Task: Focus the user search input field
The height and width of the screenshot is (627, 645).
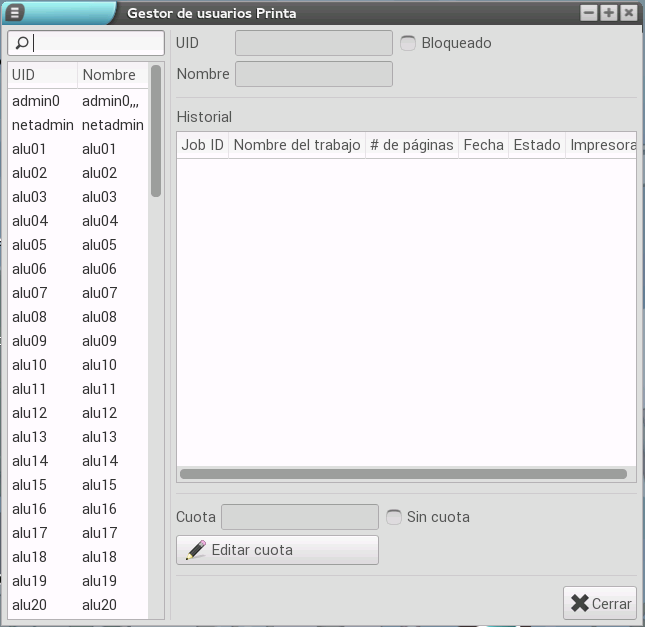Action: tap(97, 43)
